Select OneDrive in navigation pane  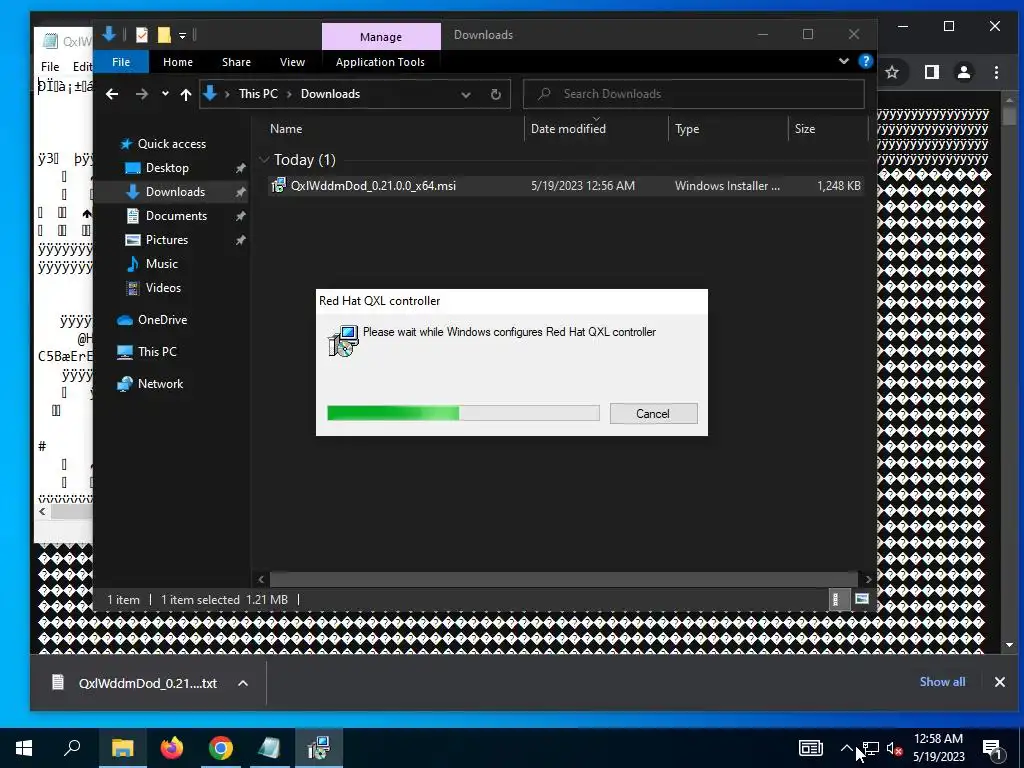coord(162,320)
